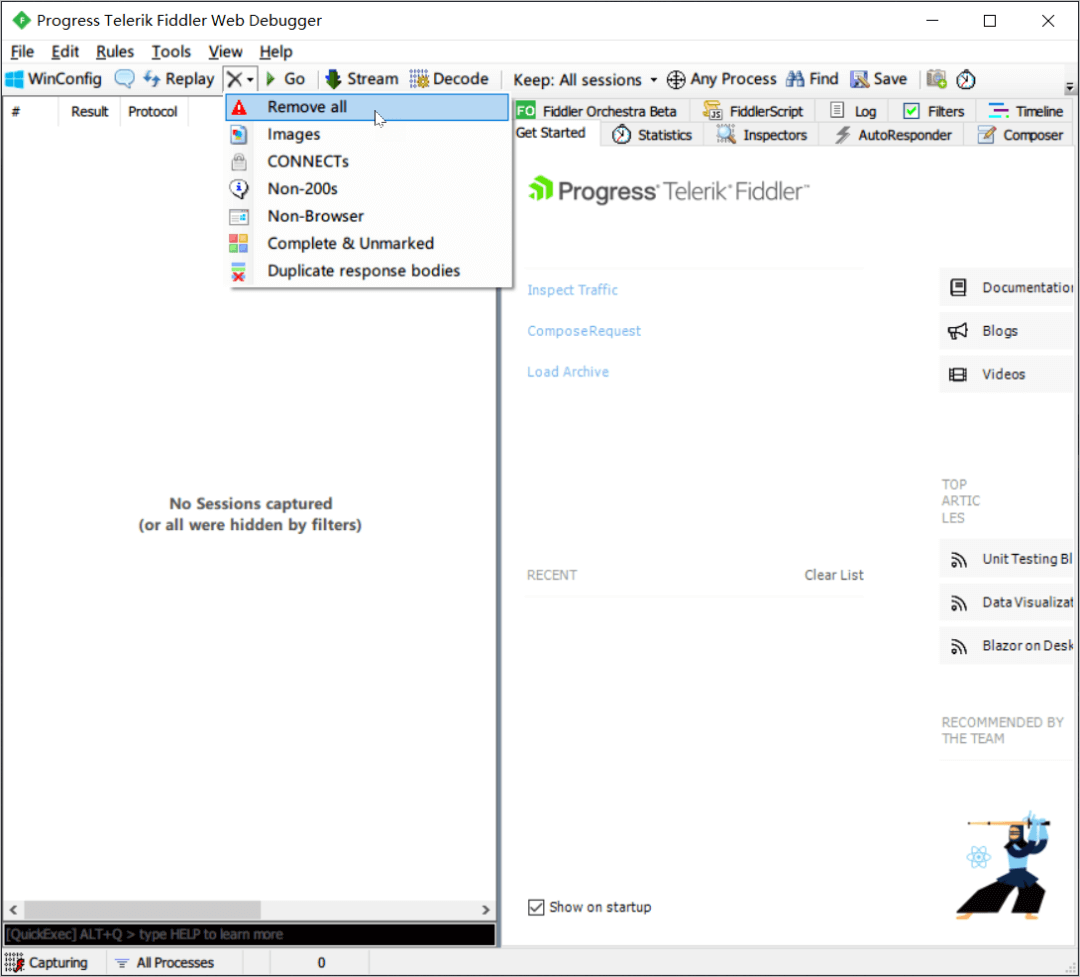
Task: Click the timer stopwatch toolbar icon
Action: (966, 79)
